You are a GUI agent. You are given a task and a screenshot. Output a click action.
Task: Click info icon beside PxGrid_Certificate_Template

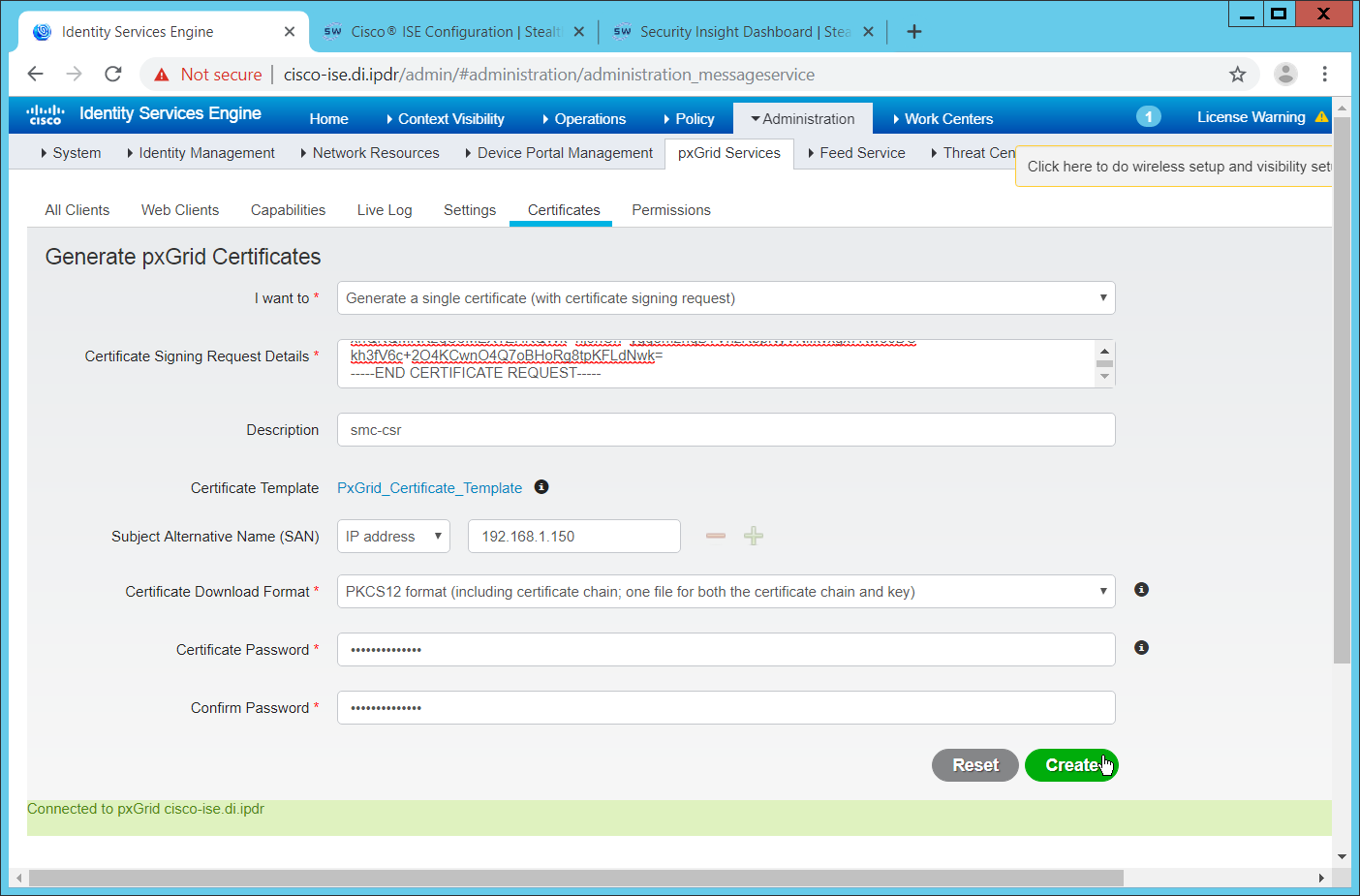(541, 487)
